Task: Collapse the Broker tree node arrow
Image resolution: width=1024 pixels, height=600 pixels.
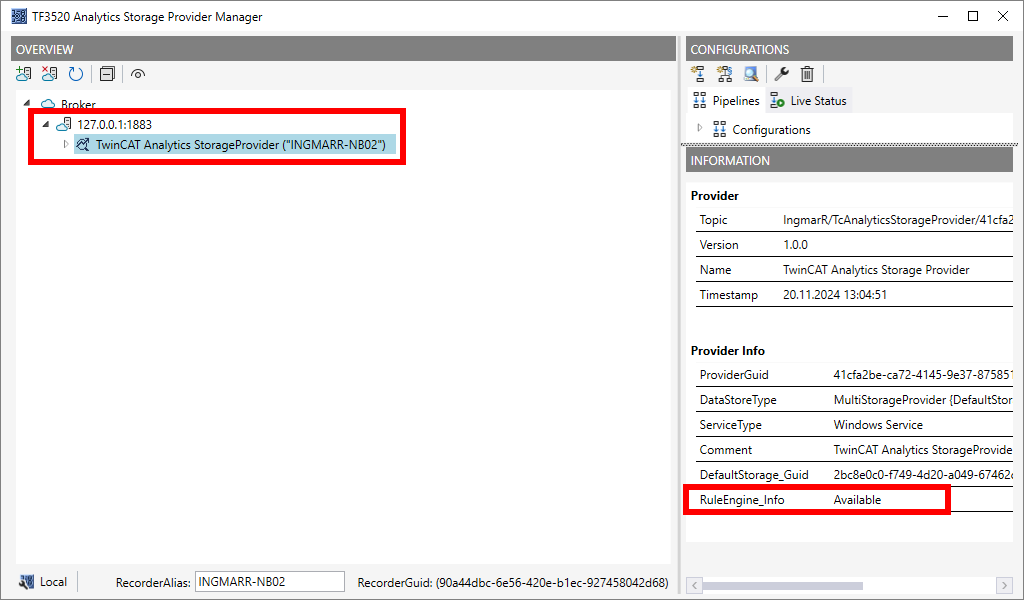Action: [x=27, y=103]
